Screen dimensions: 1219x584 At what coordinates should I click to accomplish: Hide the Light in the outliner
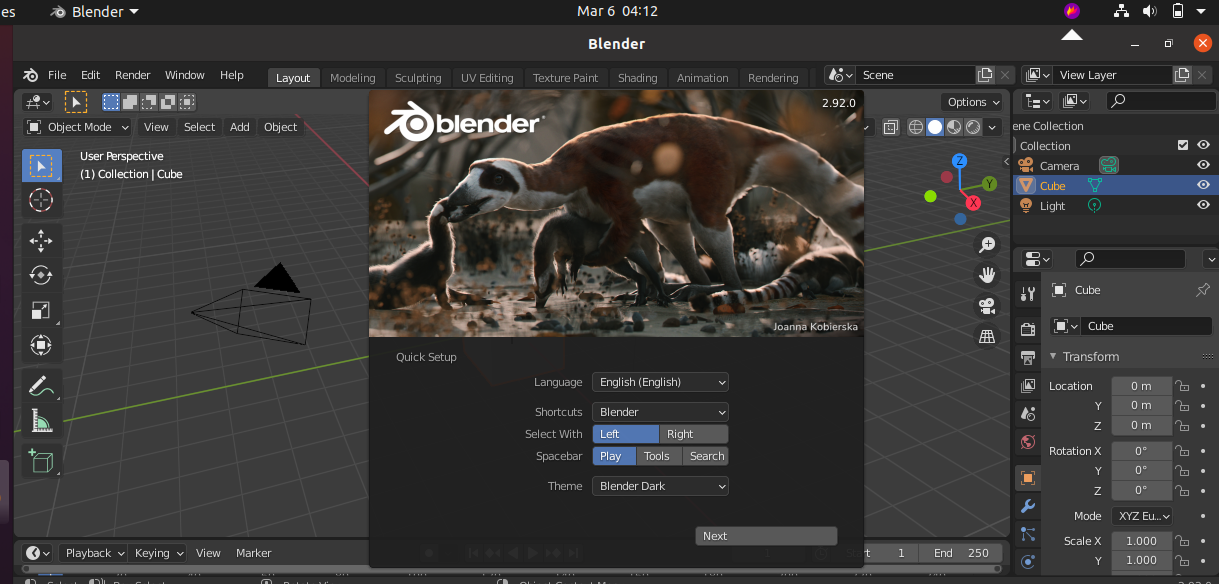click(x=1203, y=206)
